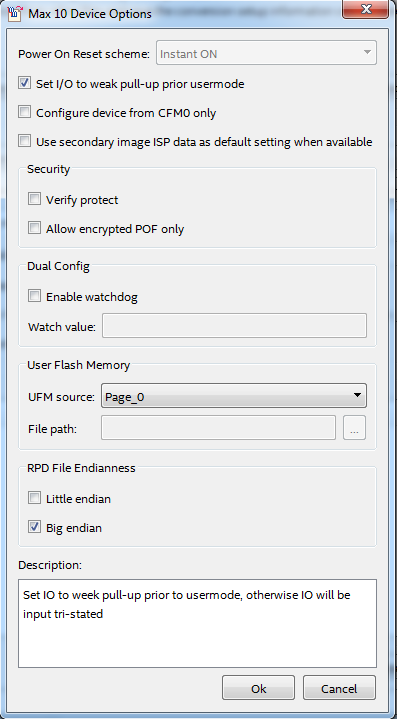400x719 pixels.
Task: Uncheck Set I/O to weak pull-up prior usermode
Action: tap(24, 83)
